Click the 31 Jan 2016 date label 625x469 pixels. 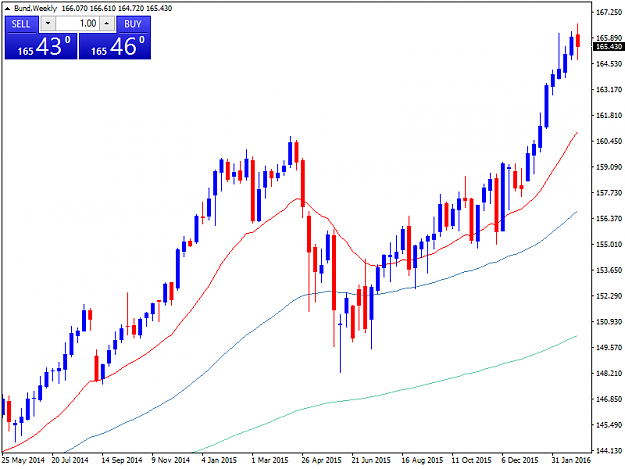571,460
